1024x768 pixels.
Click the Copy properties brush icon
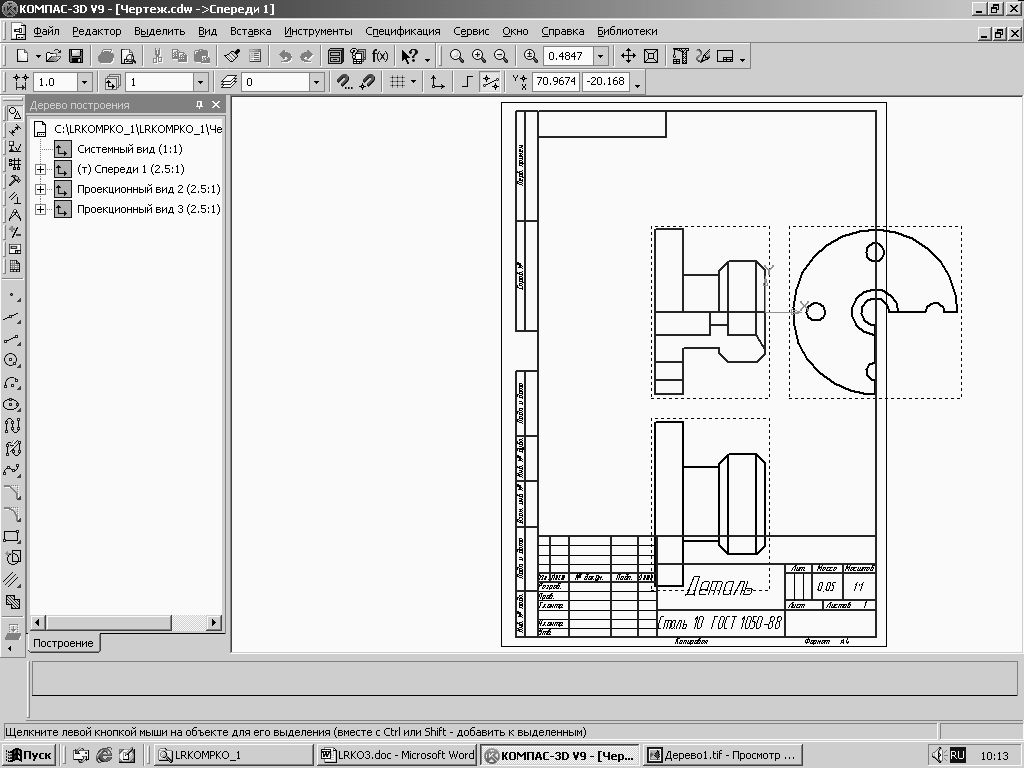click(x=232, y=56)
